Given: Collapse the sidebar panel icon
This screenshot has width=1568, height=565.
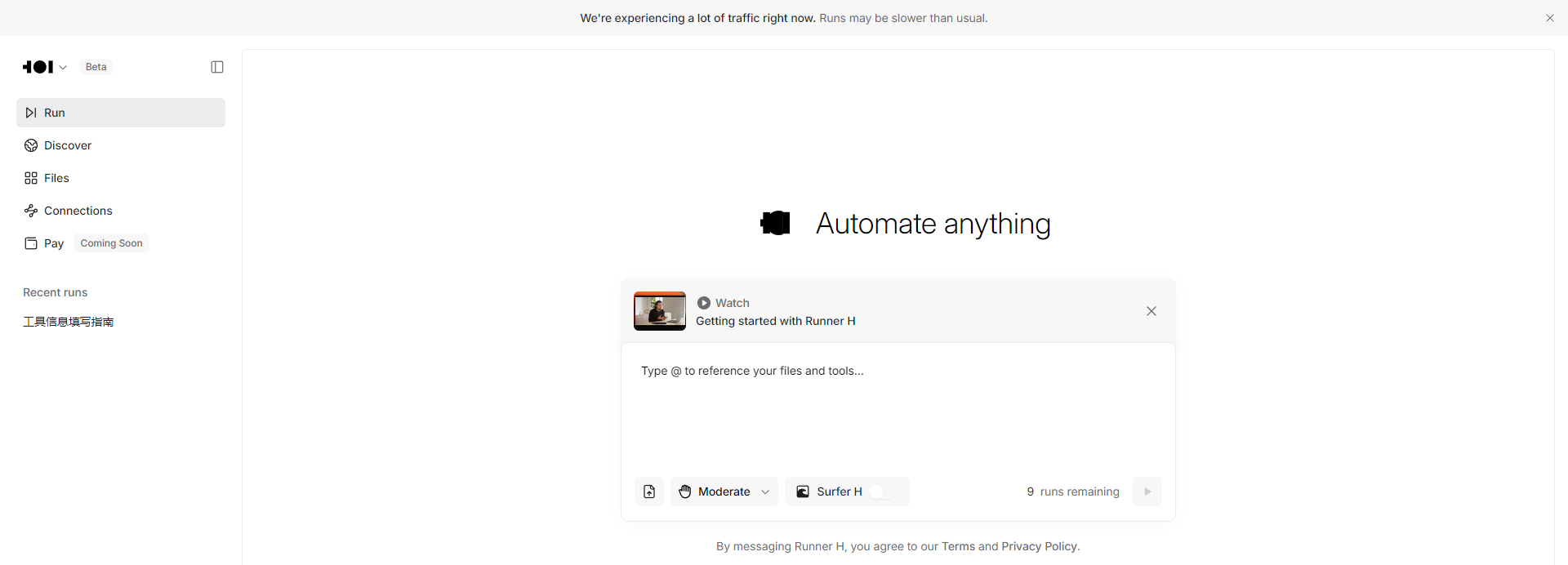Looking at the screenshot, I should coord(217,67).
